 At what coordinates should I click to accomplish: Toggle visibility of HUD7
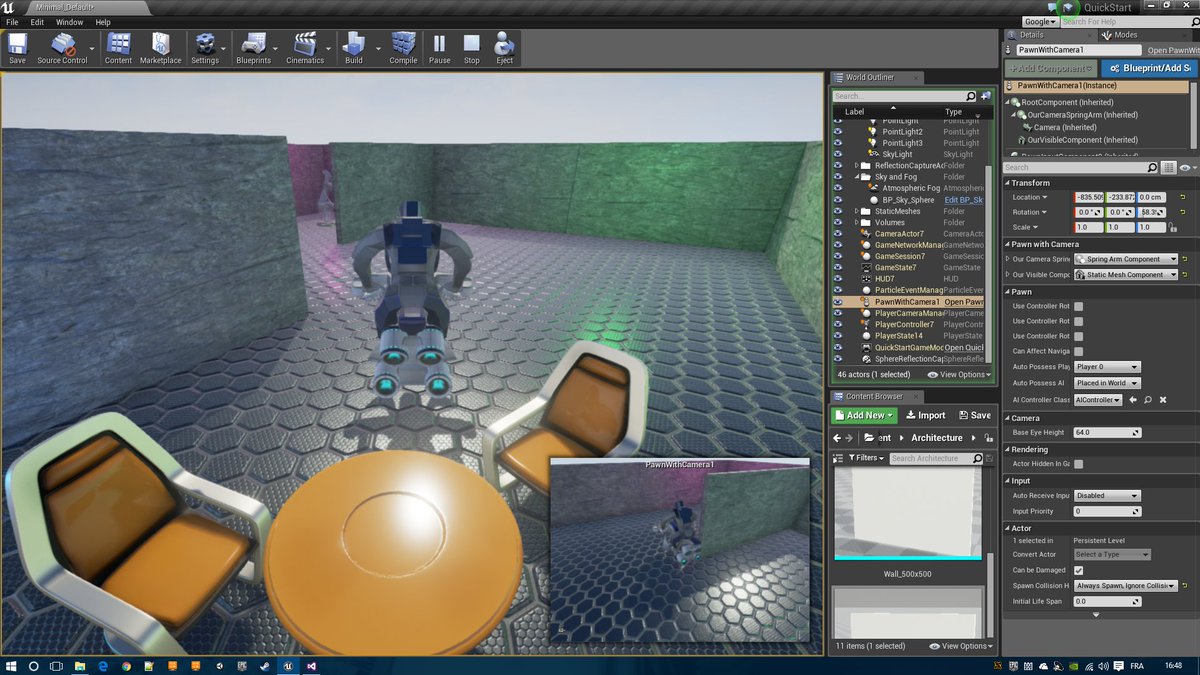click(x=838, y=279)
